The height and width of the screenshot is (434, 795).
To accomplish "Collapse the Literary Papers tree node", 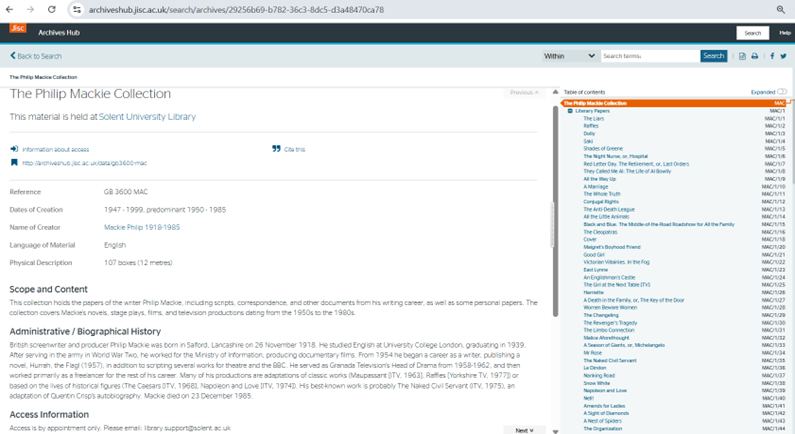I will pyautogui.click(x=570, y=111).
